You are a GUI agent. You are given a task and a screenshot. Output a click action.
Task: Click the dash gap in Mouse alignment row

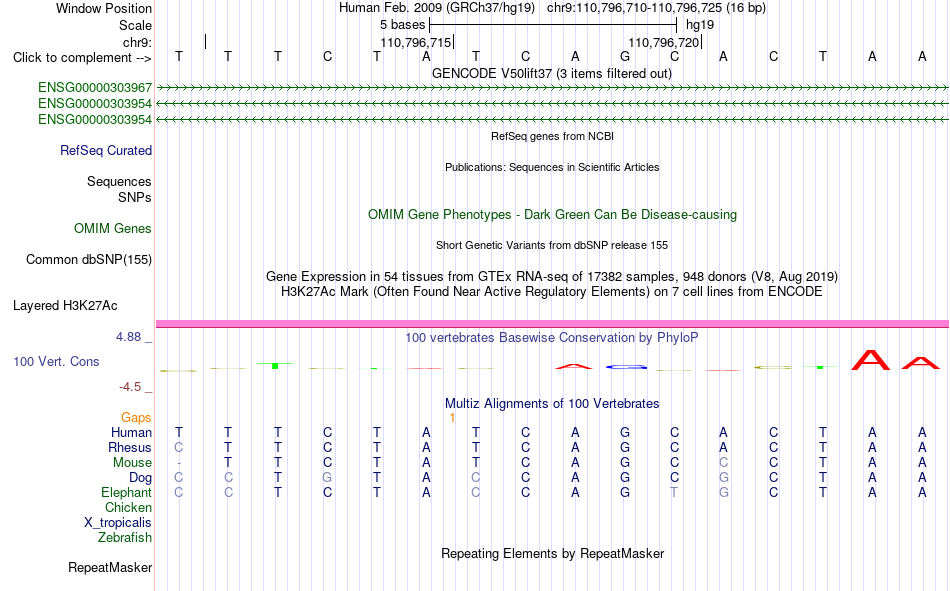(178, 463)
